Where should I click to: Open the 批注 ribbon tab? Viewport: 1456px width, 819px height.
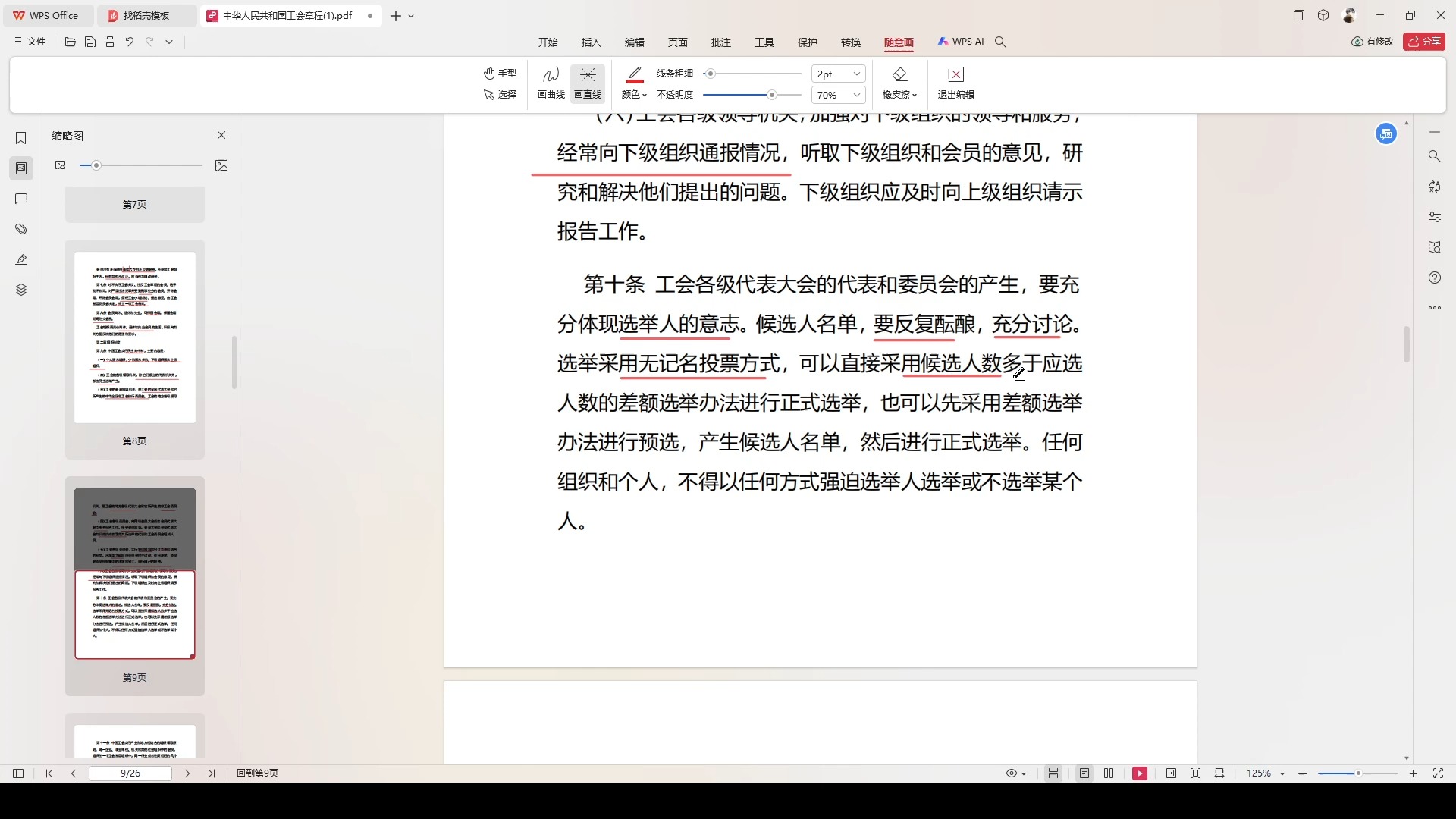tap(721, 42)
